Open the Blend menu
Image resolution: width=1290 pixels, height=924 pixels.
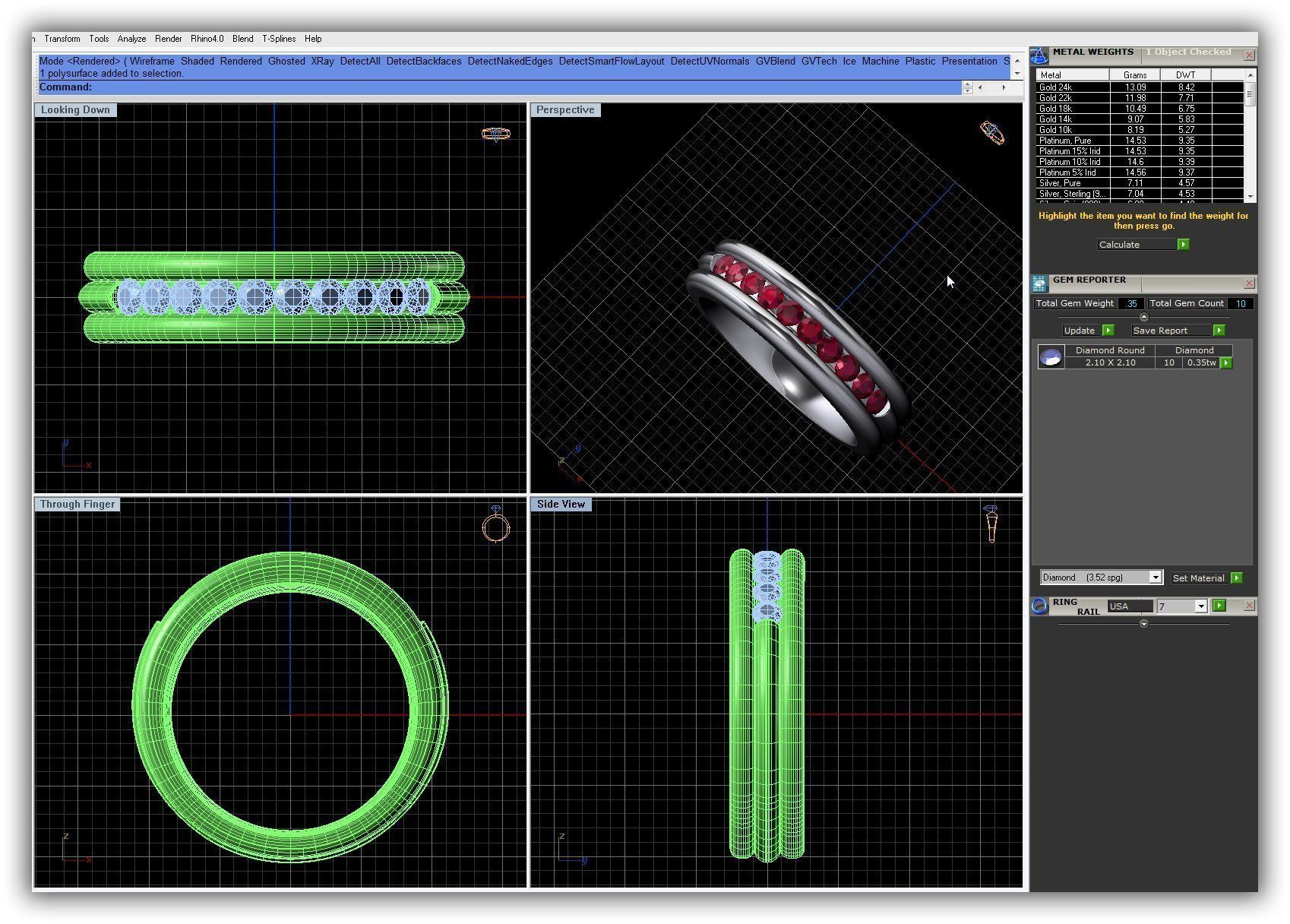[x=243, y=39]
